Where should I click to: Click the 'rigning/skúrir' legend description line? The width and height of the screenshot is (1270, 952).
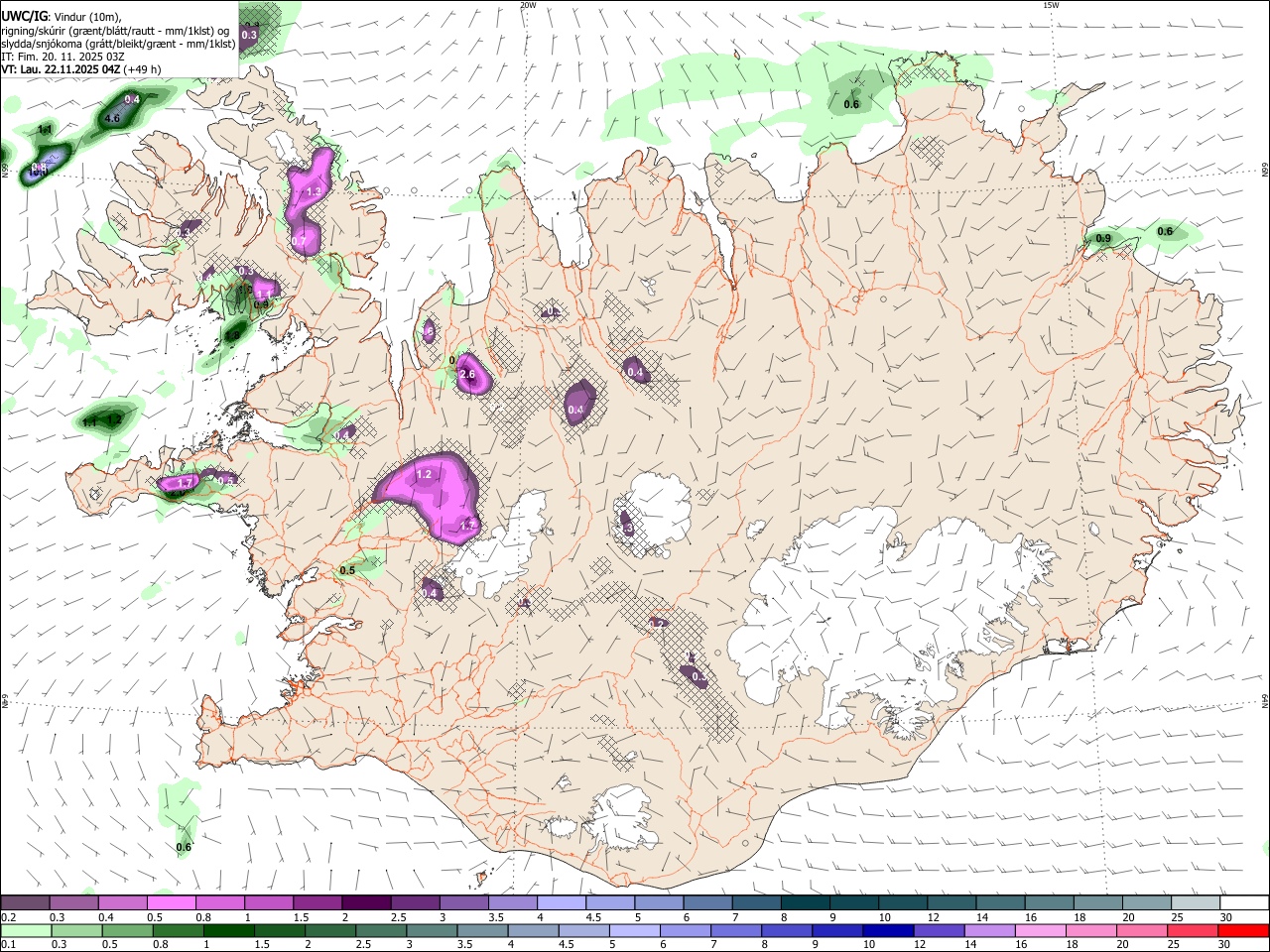pyautogui.click(x=117, y=31)
